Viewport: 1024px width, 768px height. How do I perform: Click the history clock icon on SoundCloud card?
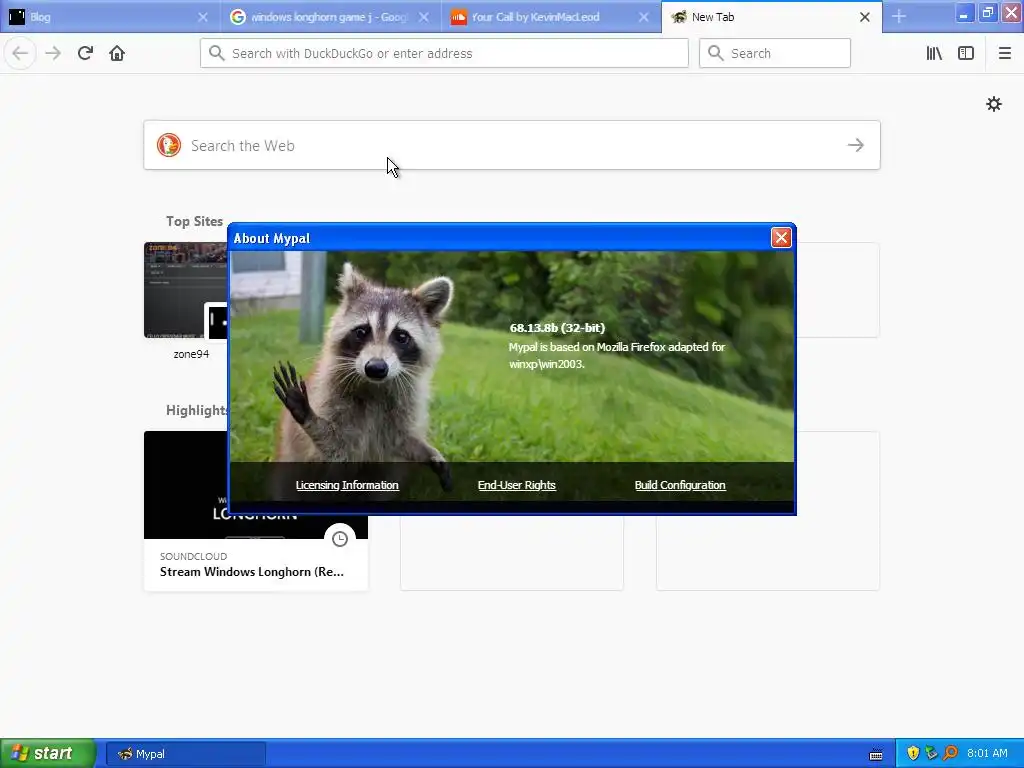point(340,539)
